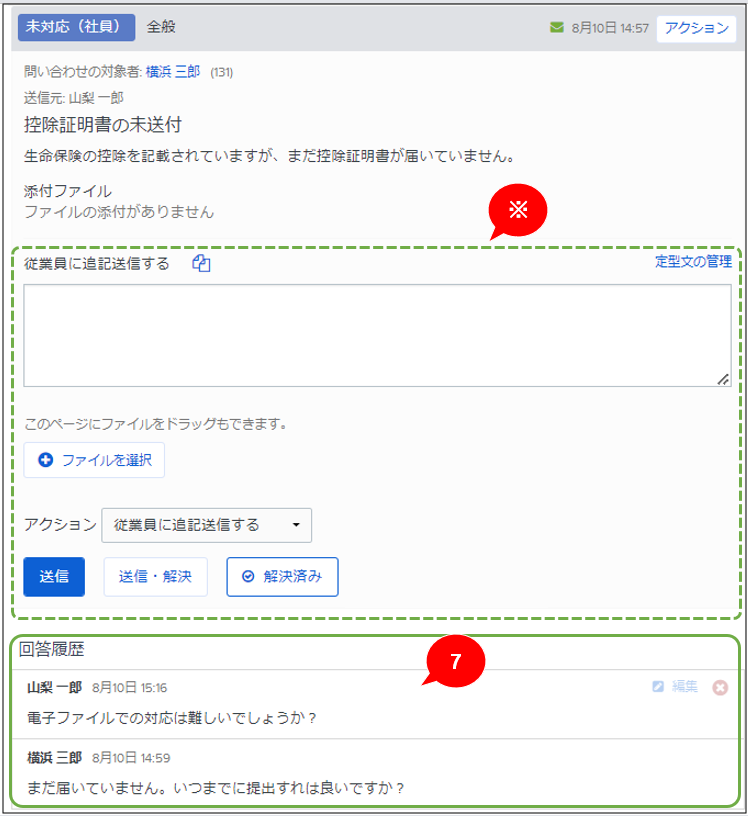Viewport: 748px width, 816px height.
Task: Click the employee number (131)
Action: click(x=222, y=72)
